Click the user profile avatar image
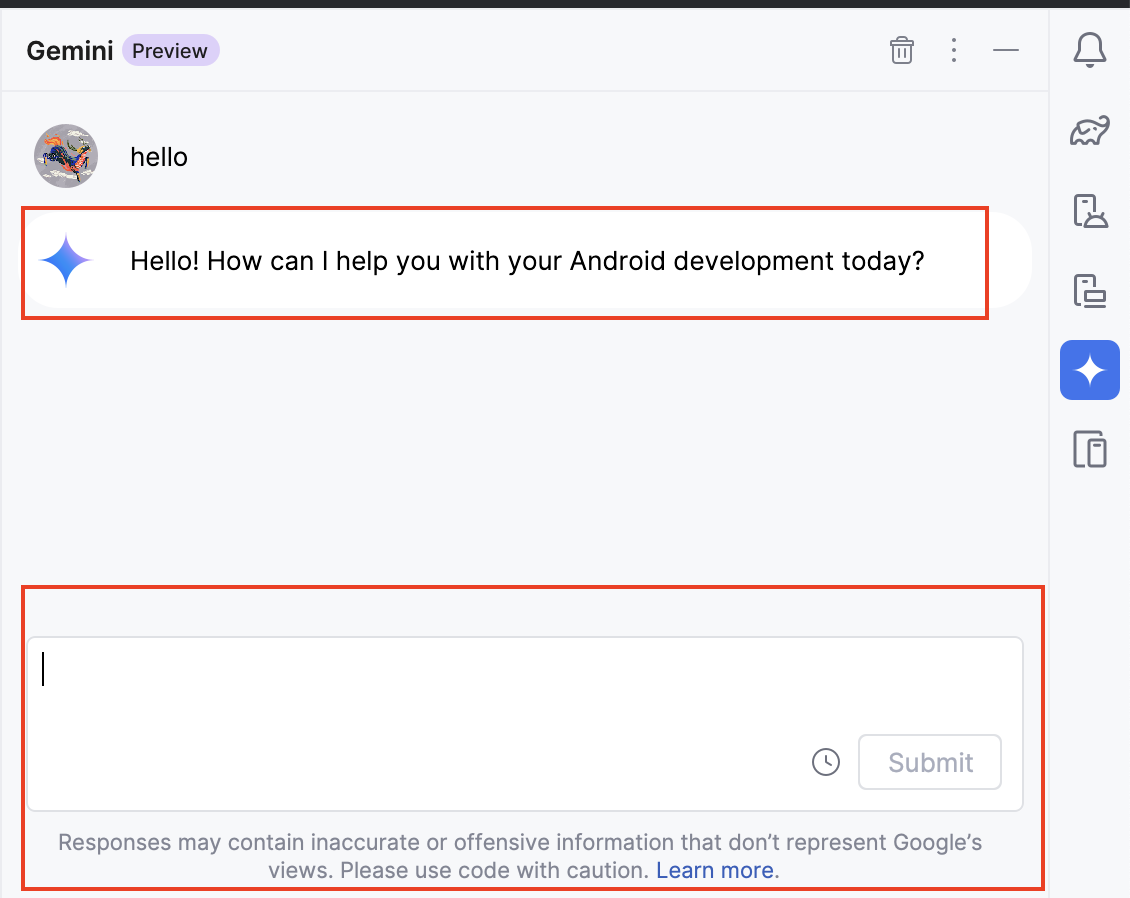 tap(66, 156)
